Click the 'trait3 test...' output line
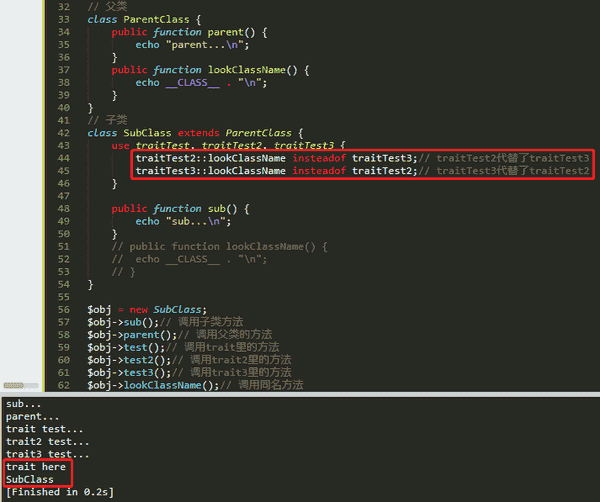This screenshot has width=600, height=502. tap(47, 455)
